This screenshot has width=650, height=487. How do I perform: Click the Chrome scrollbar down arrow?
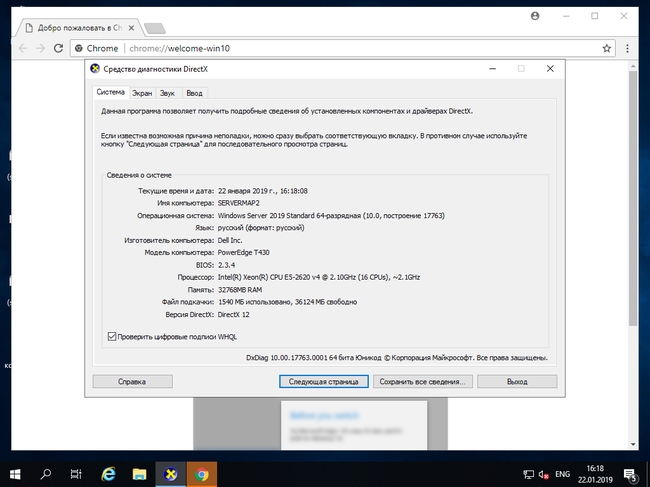[x=633, y=444]
